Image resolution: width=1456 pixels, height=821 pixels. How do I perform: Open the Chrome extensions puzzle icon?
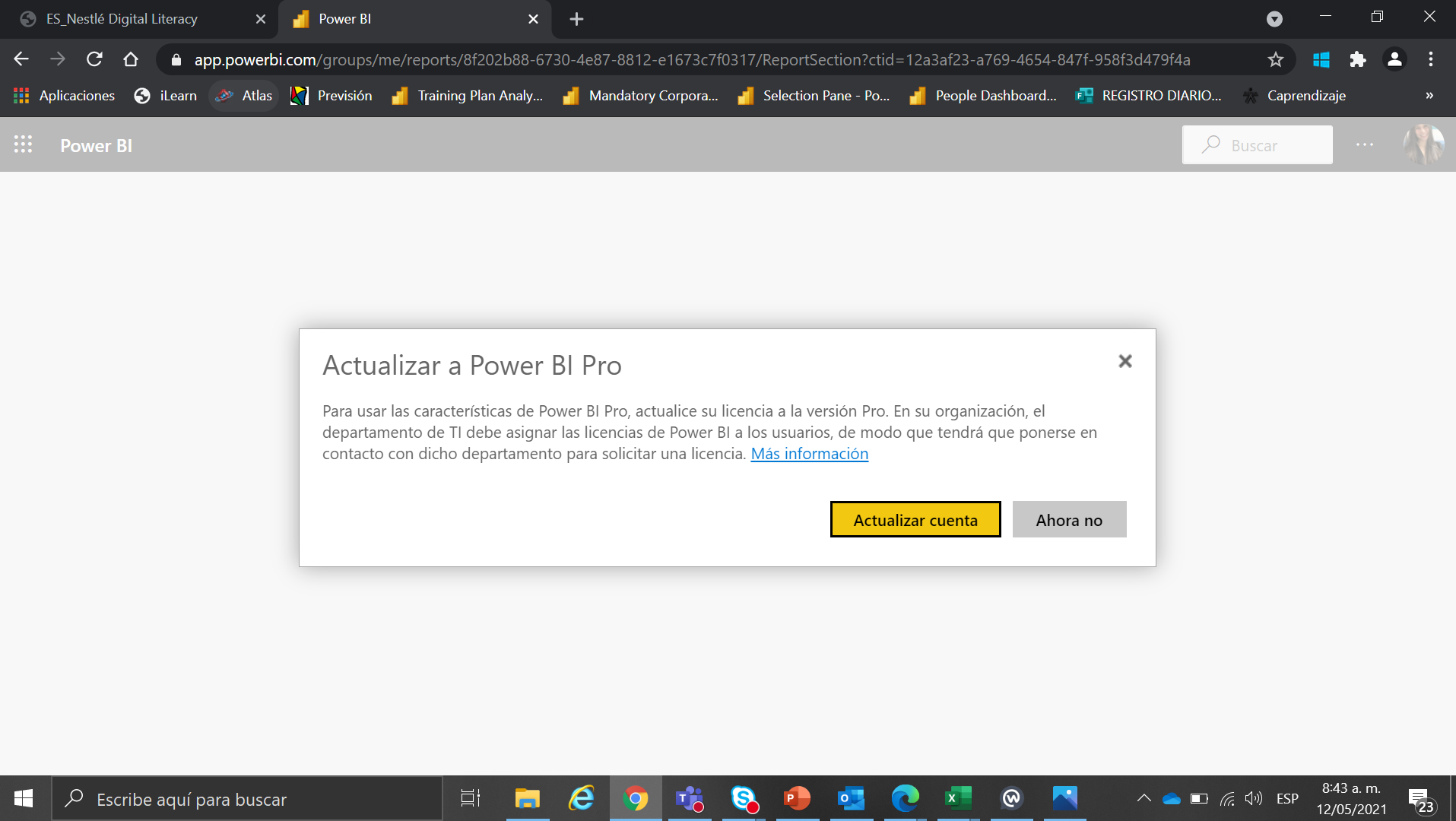click(x=1358, y=59)
